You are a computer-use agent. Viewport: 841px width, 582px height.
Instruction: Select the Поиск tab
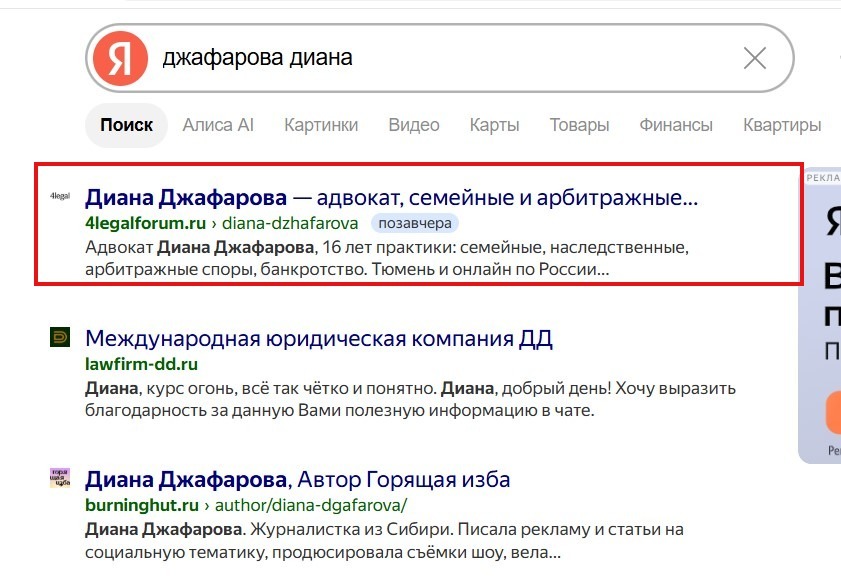[127, 125]
